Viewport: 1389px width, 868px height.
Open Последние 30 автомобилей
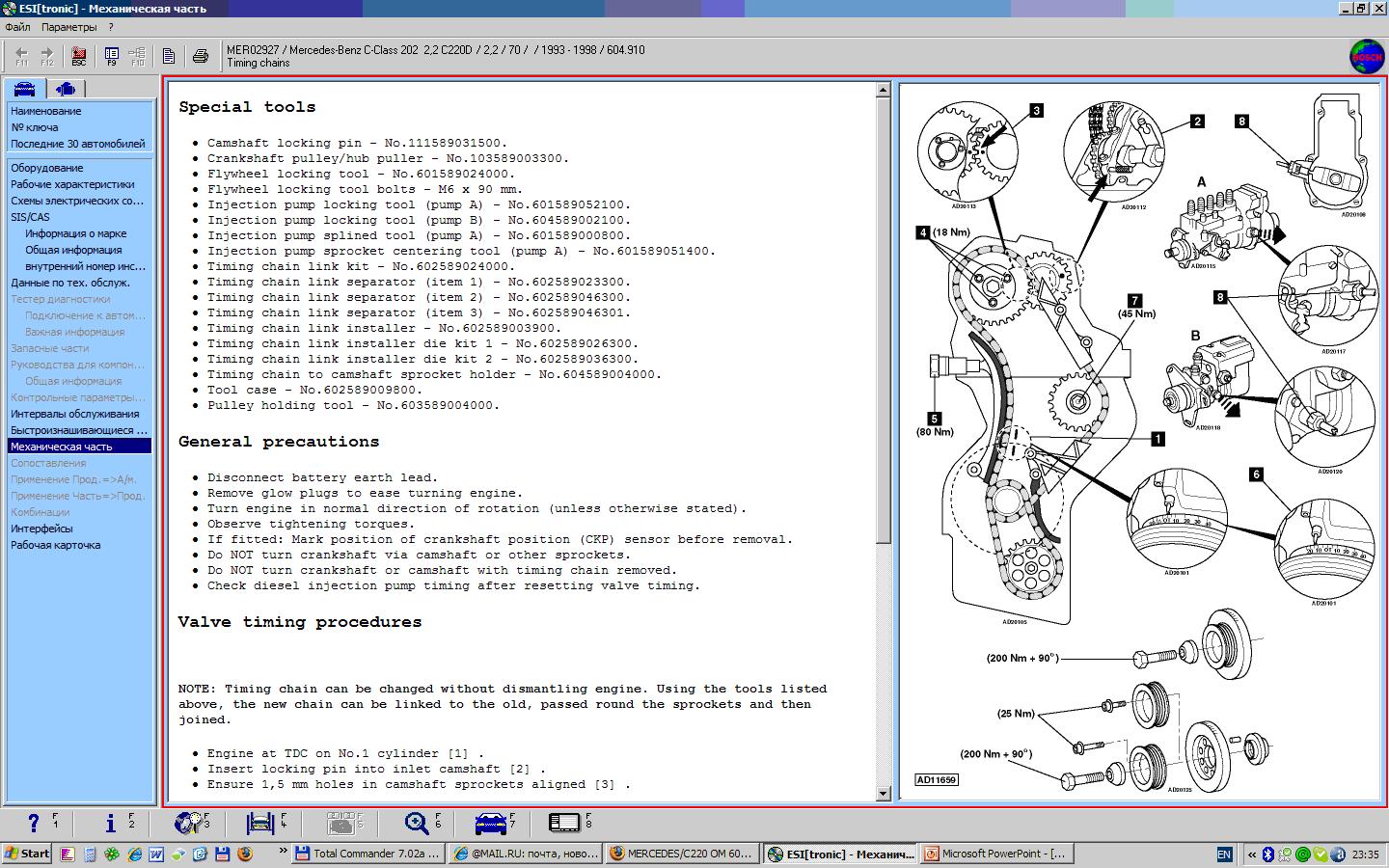tap(79, 144)
